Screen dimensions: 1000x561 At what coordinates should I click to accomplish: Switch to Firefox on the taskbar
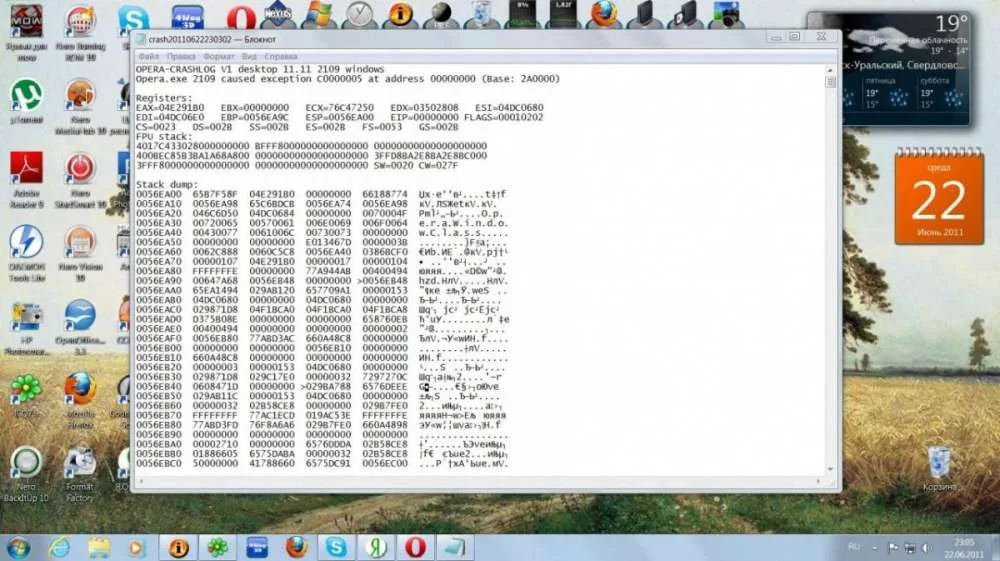tap(296, 548)
